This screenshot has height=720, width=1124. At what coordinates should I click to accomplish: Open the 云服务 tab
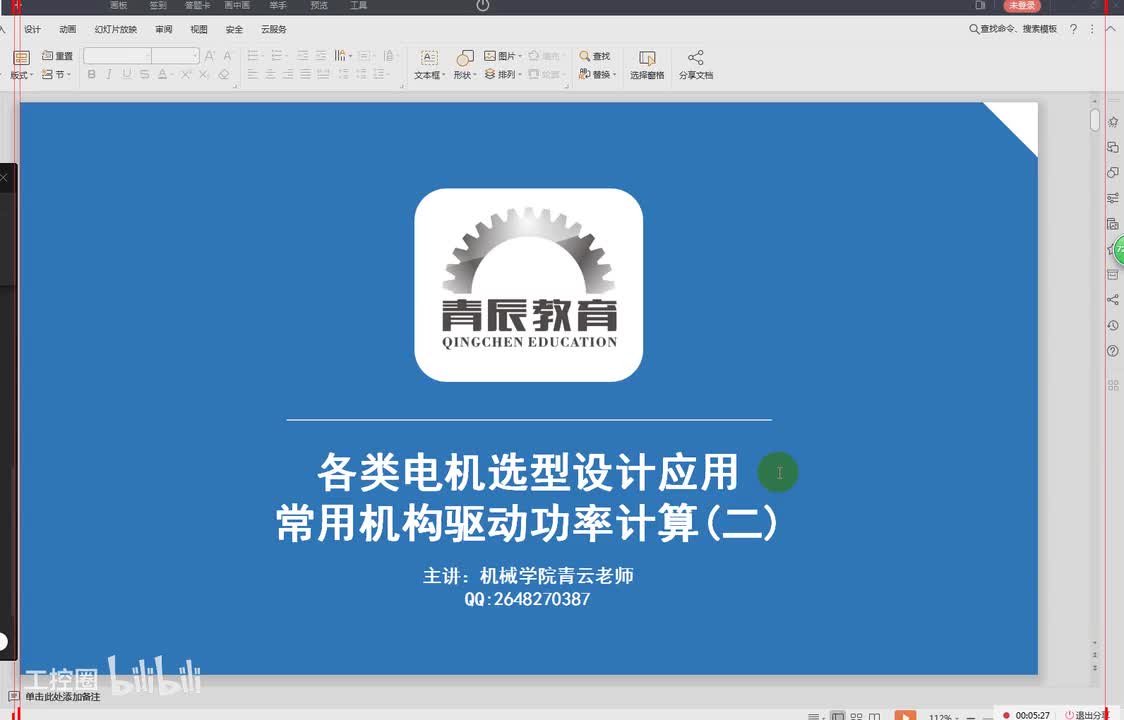point(274,29)
